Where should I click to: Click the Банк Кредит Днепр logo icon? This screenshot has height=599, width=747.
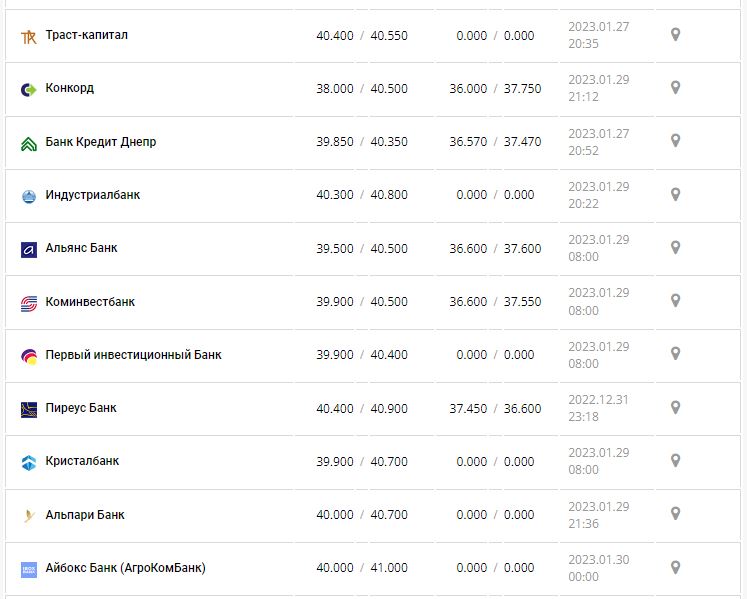(x=28, y=143)
